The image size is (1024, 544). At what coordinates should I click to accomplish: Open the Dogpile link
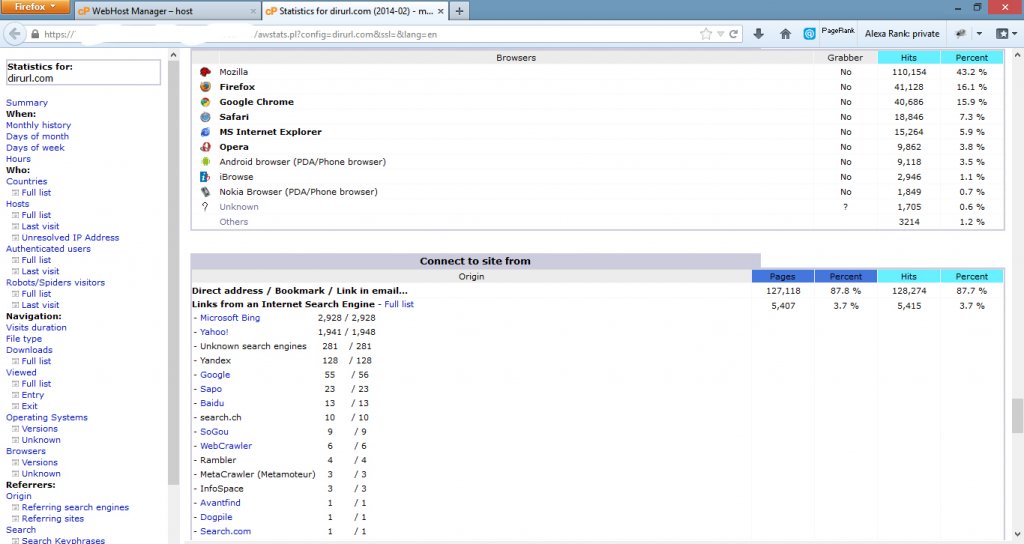click(216, 517)
